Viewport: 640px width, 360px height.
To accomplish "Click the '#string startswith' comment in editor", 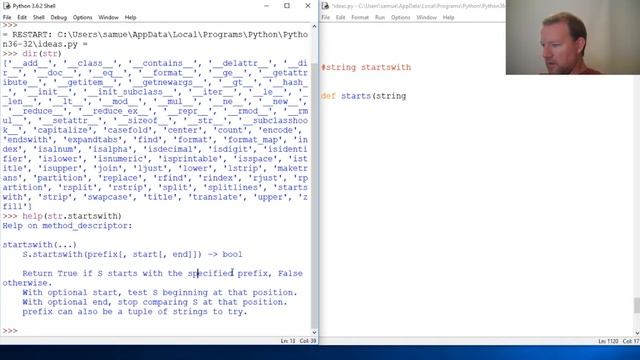I will 366,67.
